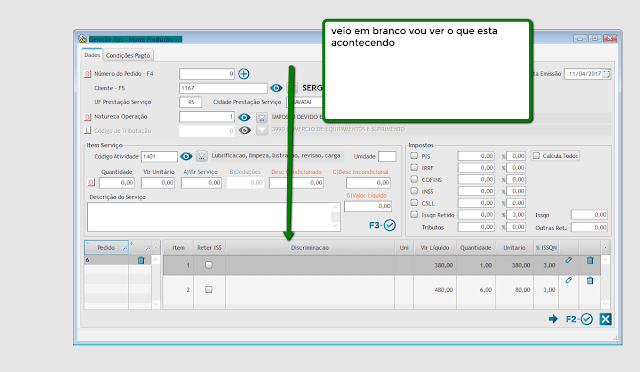Select the 380,00 Vlr Líquido cell
Screen dimensions: 640x372
(x=435, y=265)
